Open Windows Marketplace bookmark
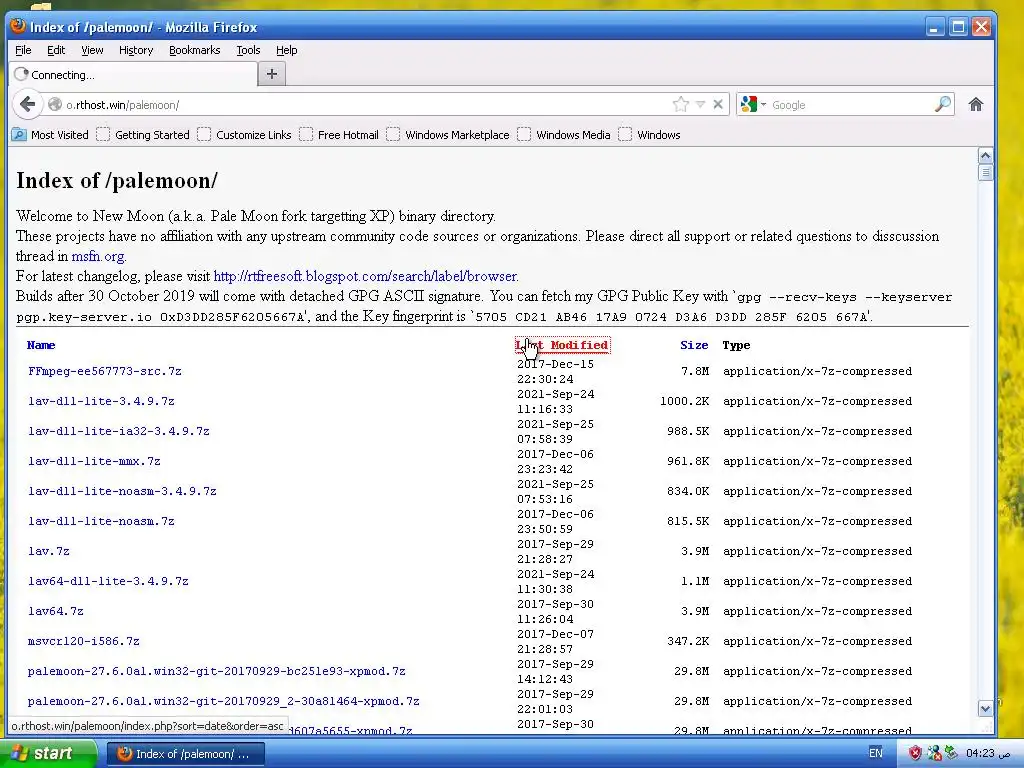1024x768 pixels. click(x=448, y=135)
